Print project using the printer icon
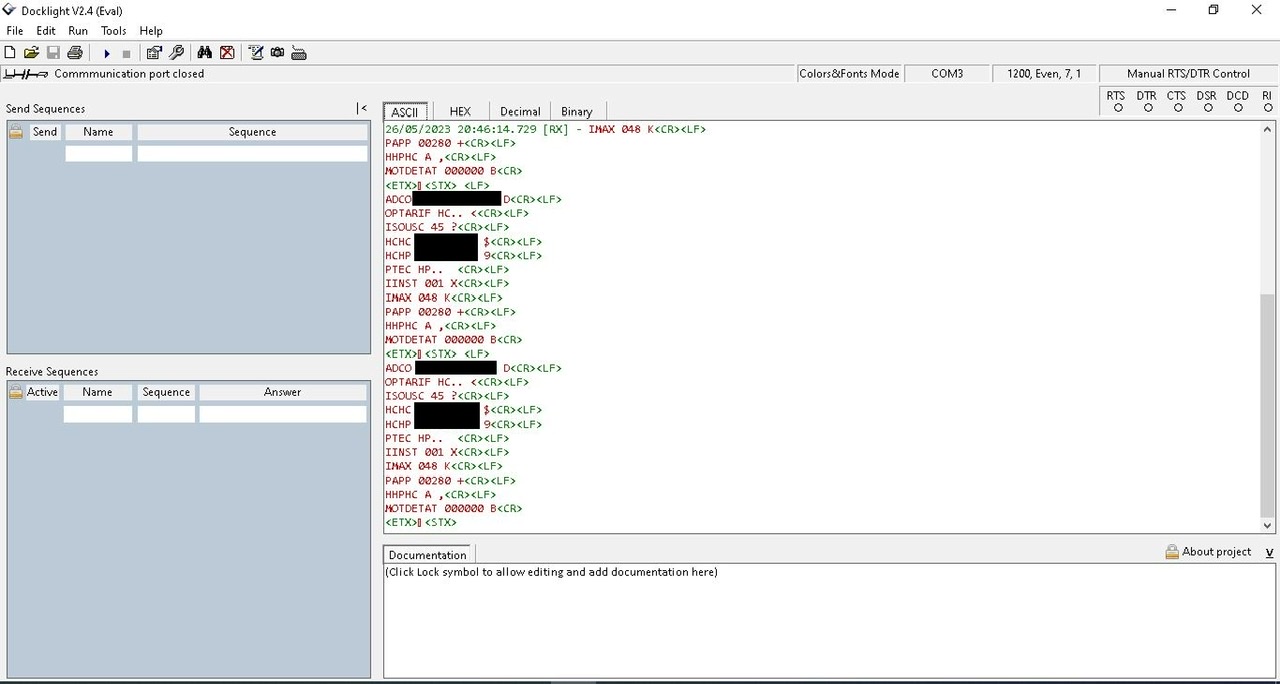 pos(74,53)
